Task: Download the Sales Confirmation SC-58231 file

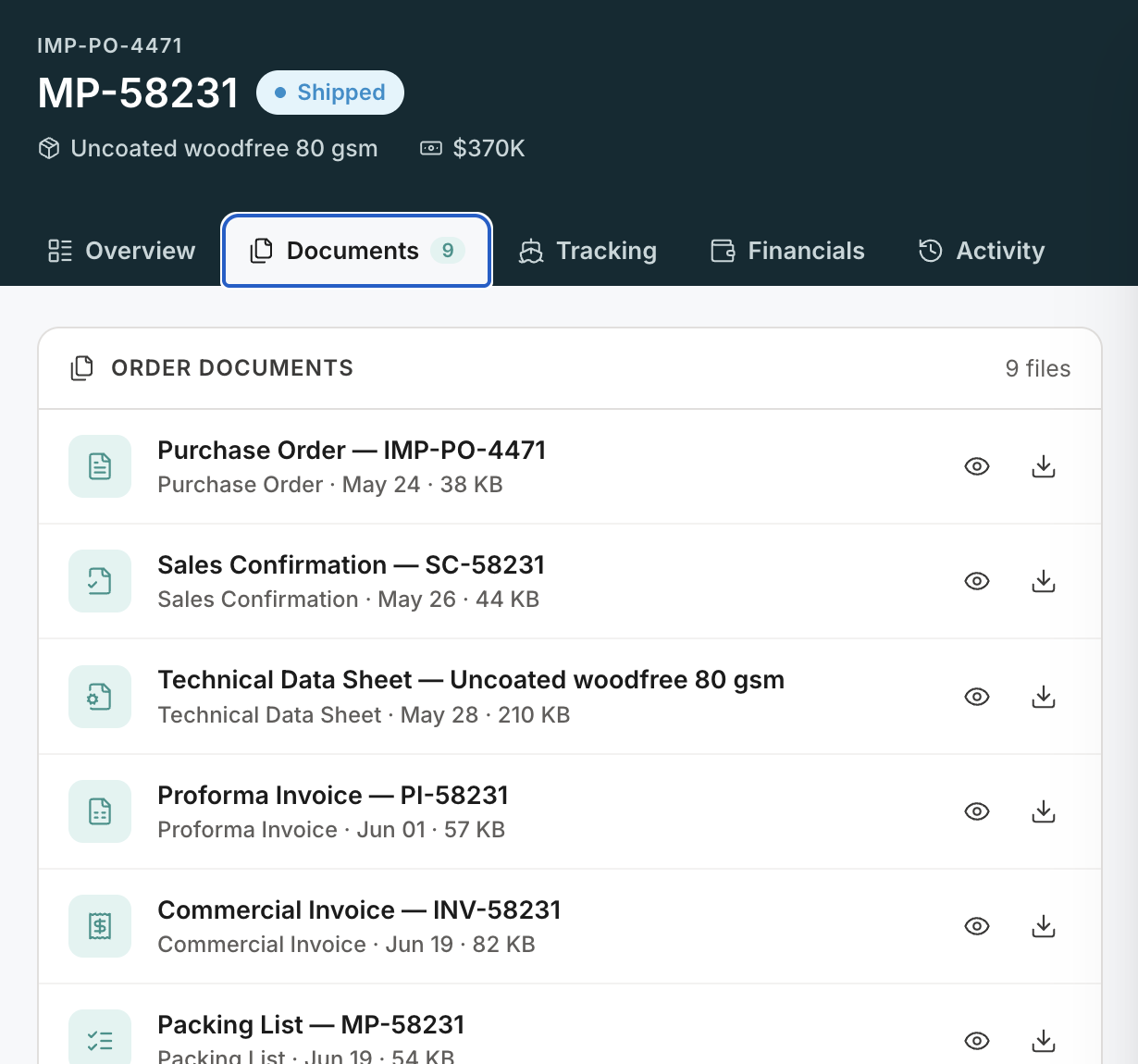Action: point(1044,581)
